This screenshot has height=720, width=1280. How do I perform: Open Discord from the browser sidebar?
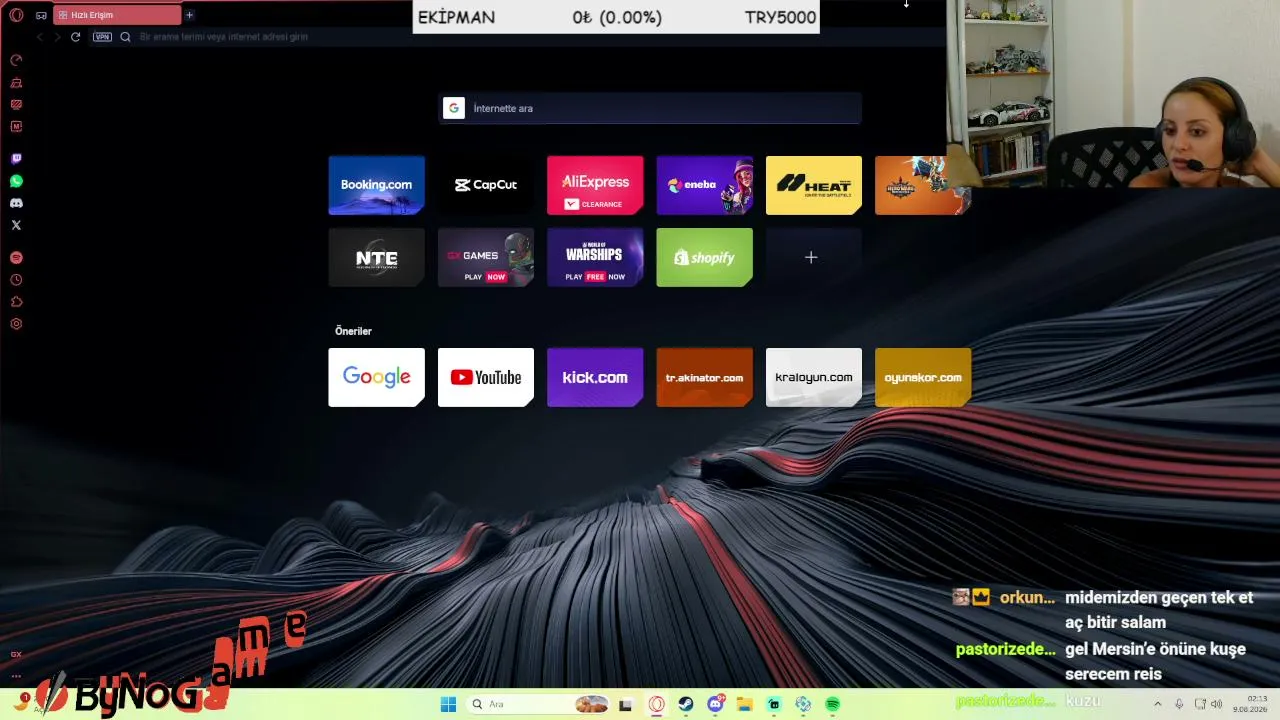pyautogui.click(x=16, y=203)
